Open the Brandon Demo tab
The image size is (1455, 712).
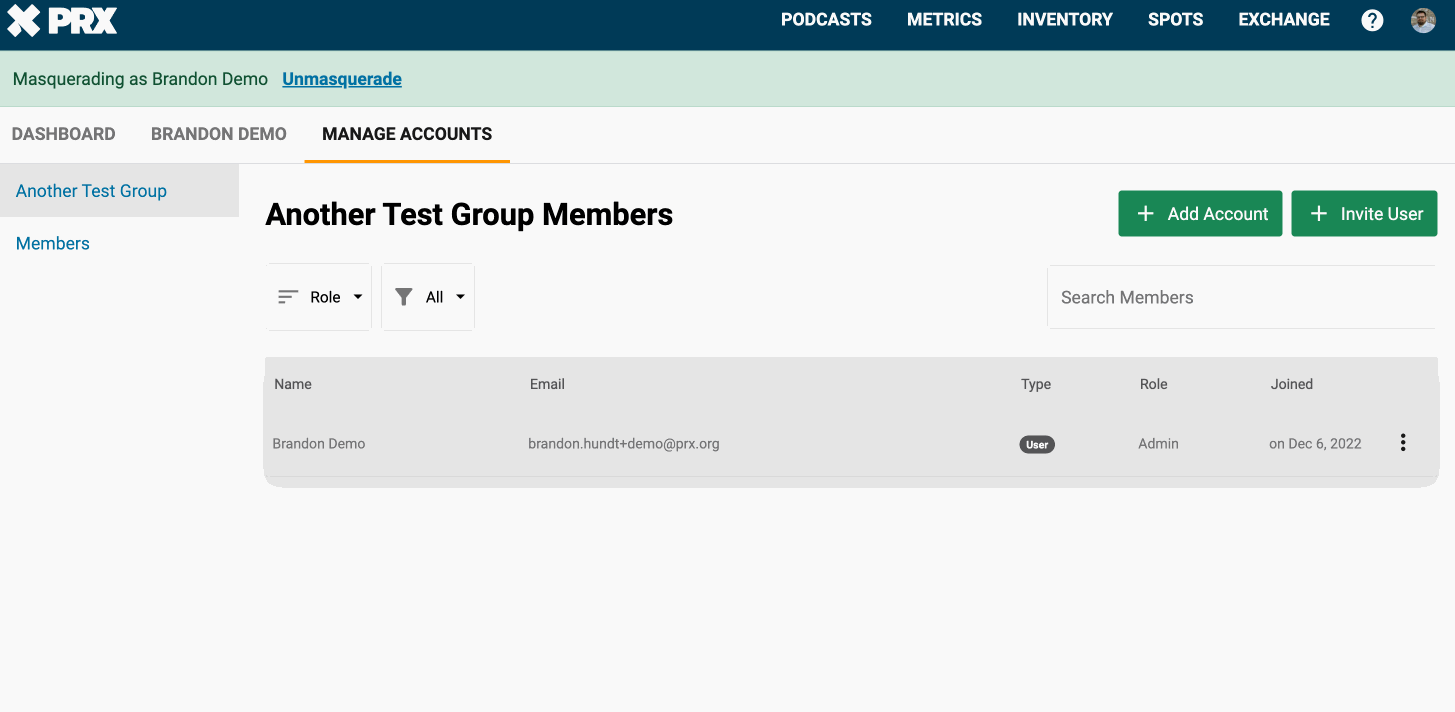tap(218, 133)
